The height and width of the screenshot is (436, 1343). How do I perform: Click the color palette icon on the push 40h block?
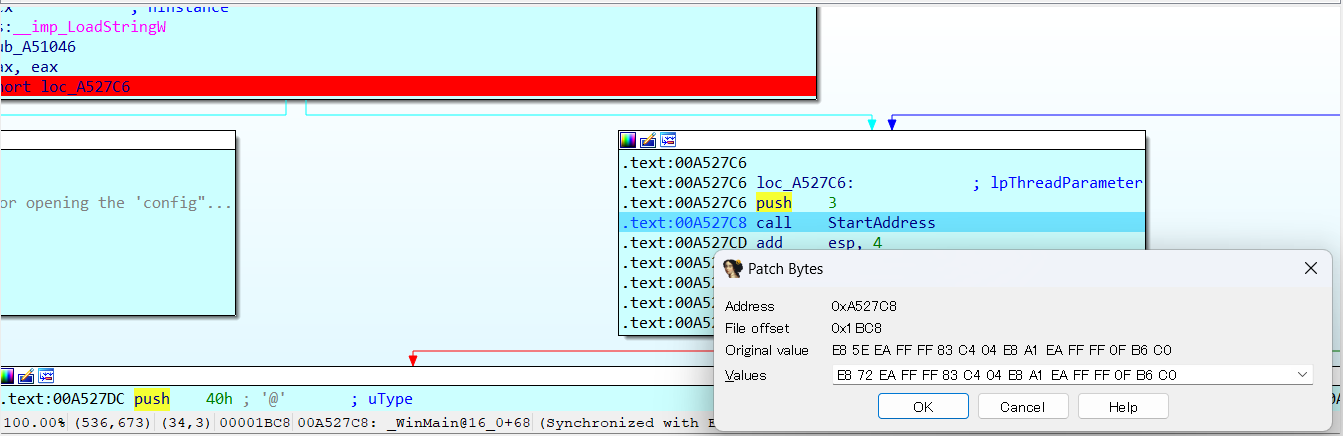(7, 376)
